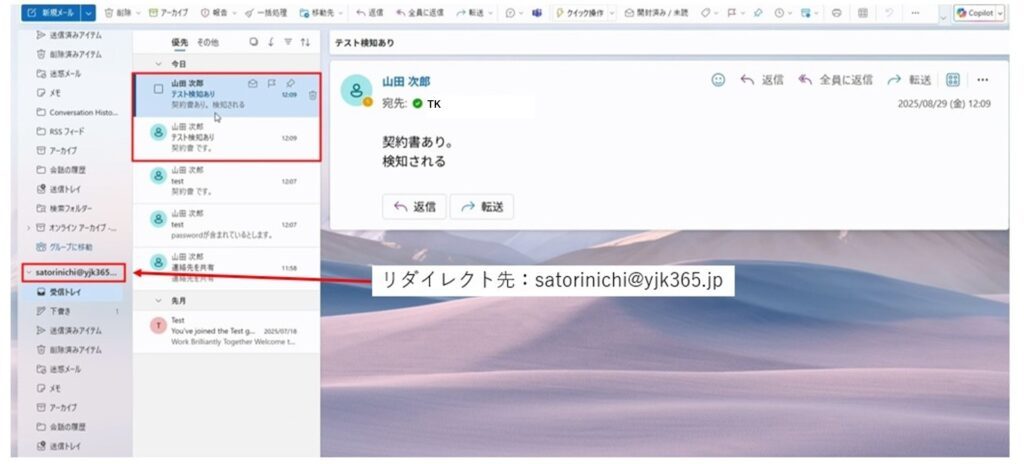Mark selected email as read via envelope icon
This screenshot has height=464, width=1024.
(x=253, y=84)
